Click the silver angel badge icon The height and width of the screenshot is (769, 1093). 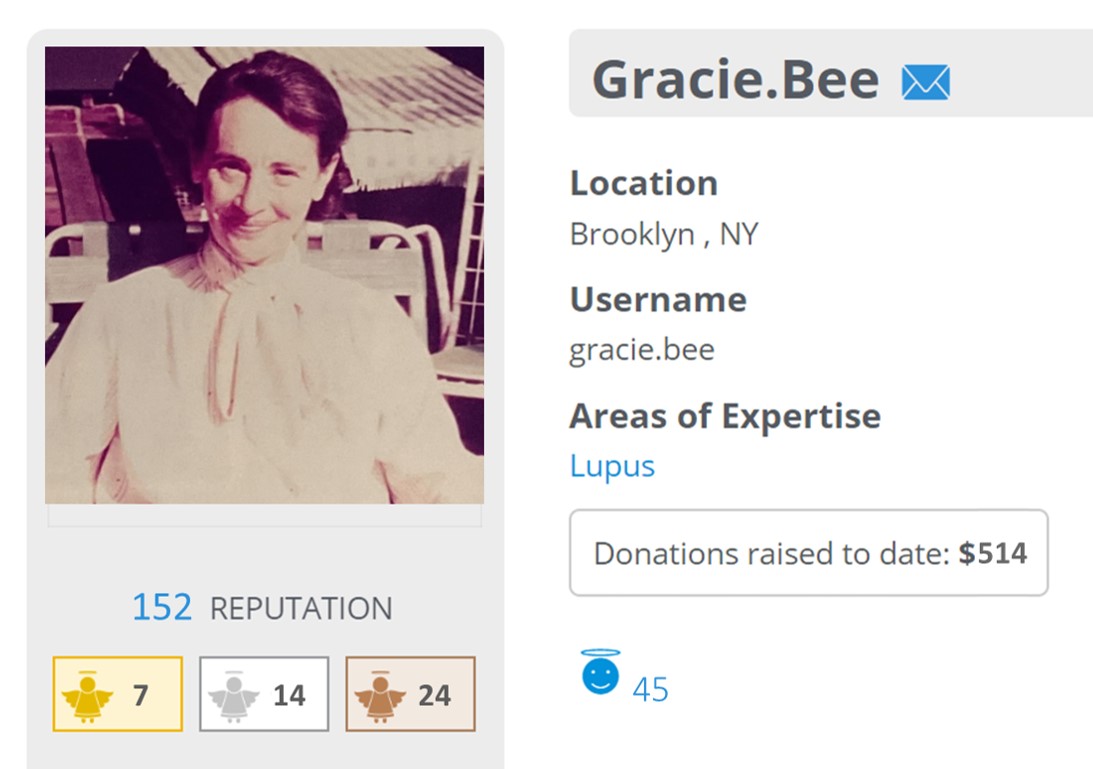234,695
